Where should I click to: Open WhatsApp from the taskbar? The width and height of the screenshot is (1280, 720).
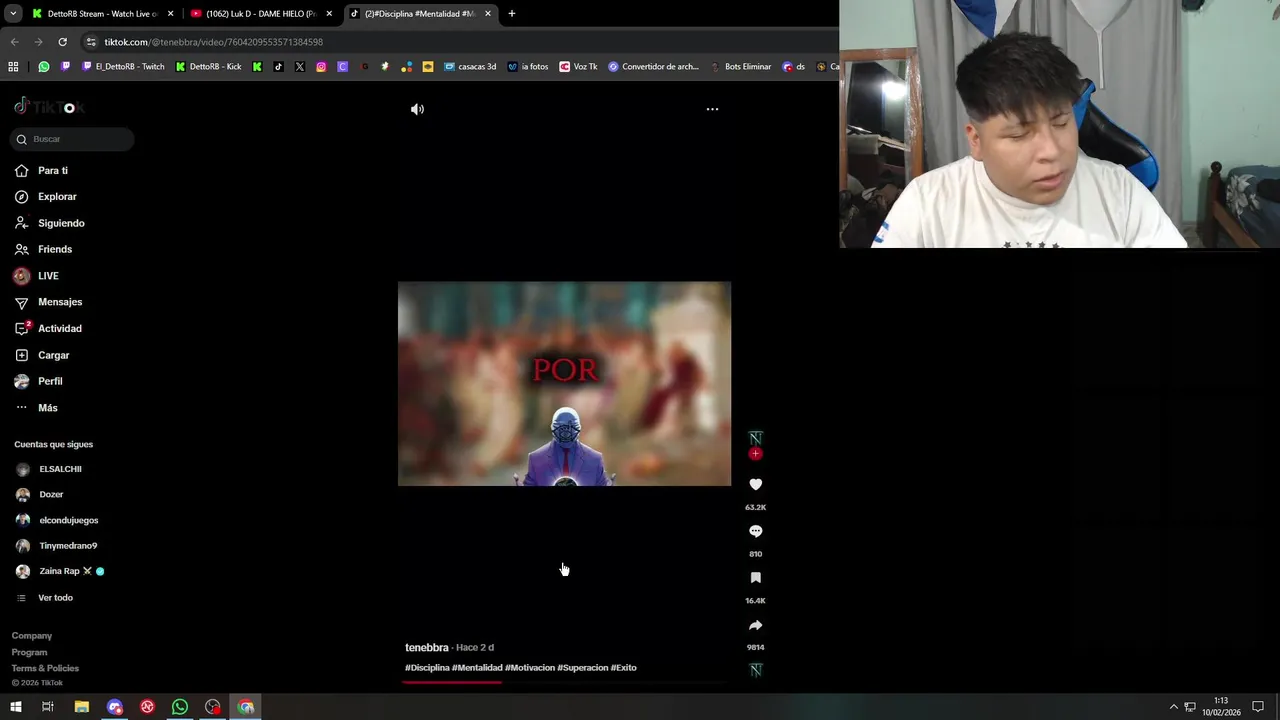pos(180,707)
